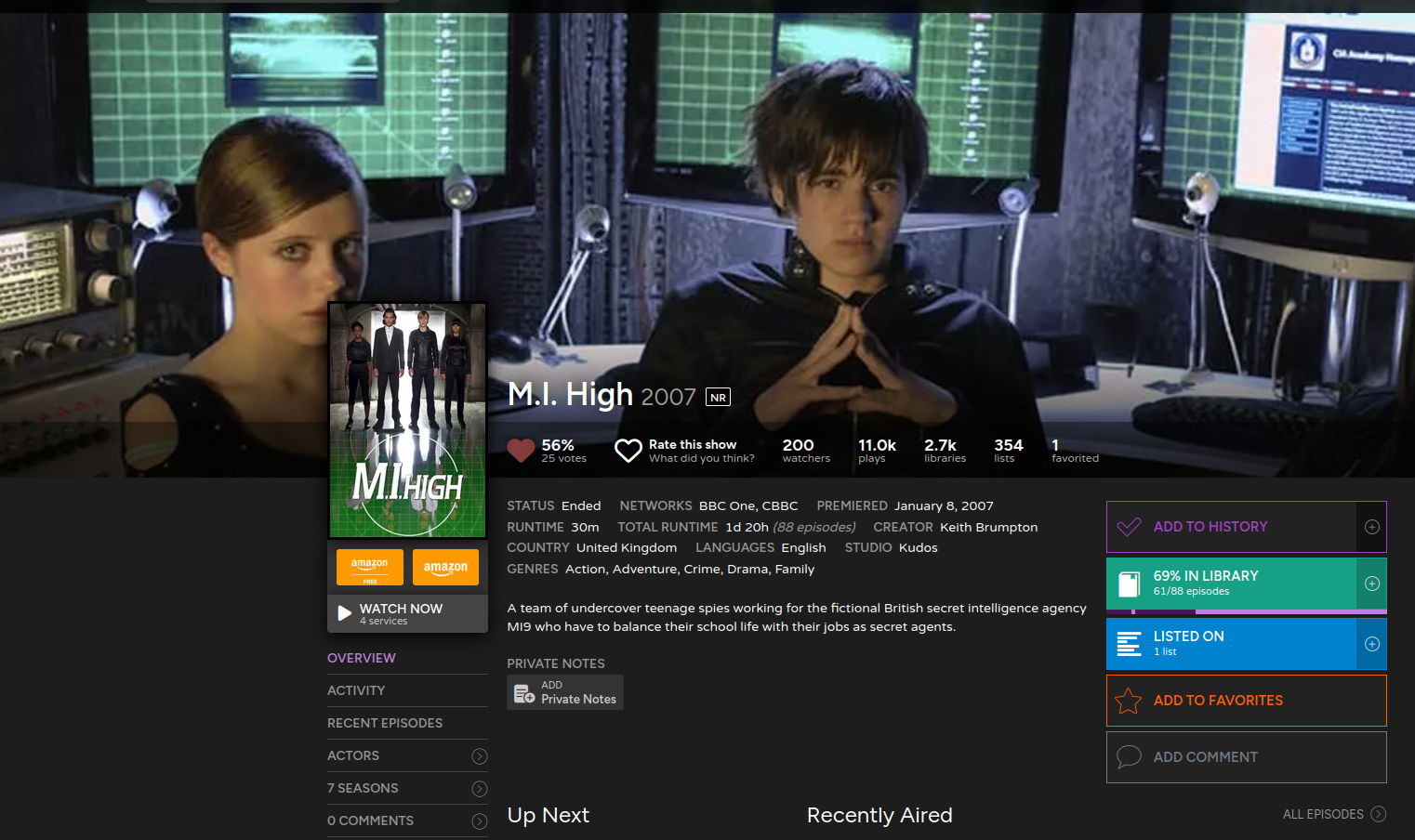Click the Watch Now play icon
This screenshot has width=1415, height=840.
[x=345, y=613]
